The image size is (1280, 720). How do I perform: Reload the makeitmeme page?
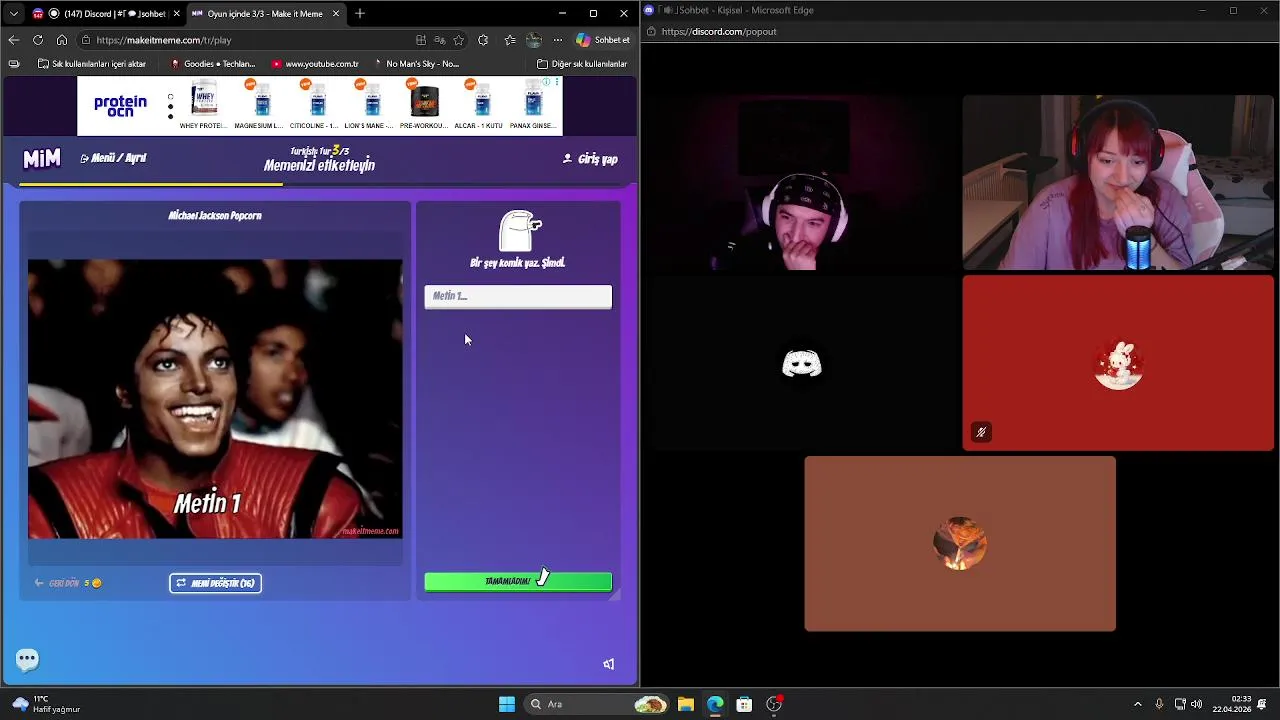(37, 40)
